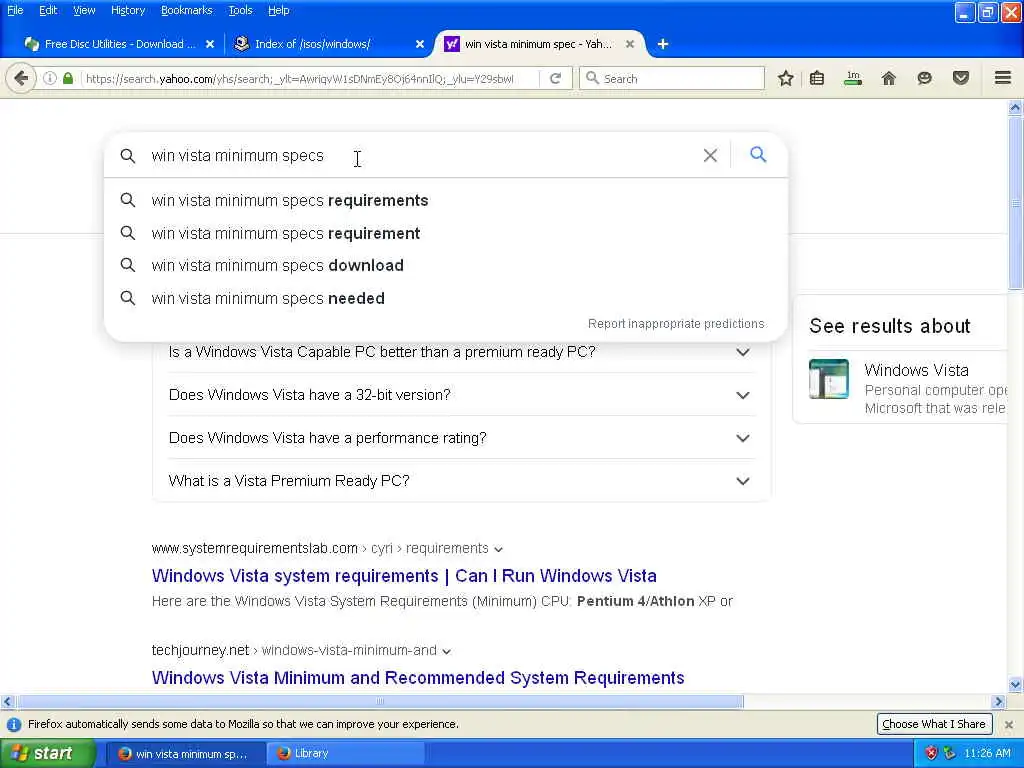Click the Windows Vista result thumbnail
The width and height of the screenshot is (1024, 768).
[x=829, y=379]
